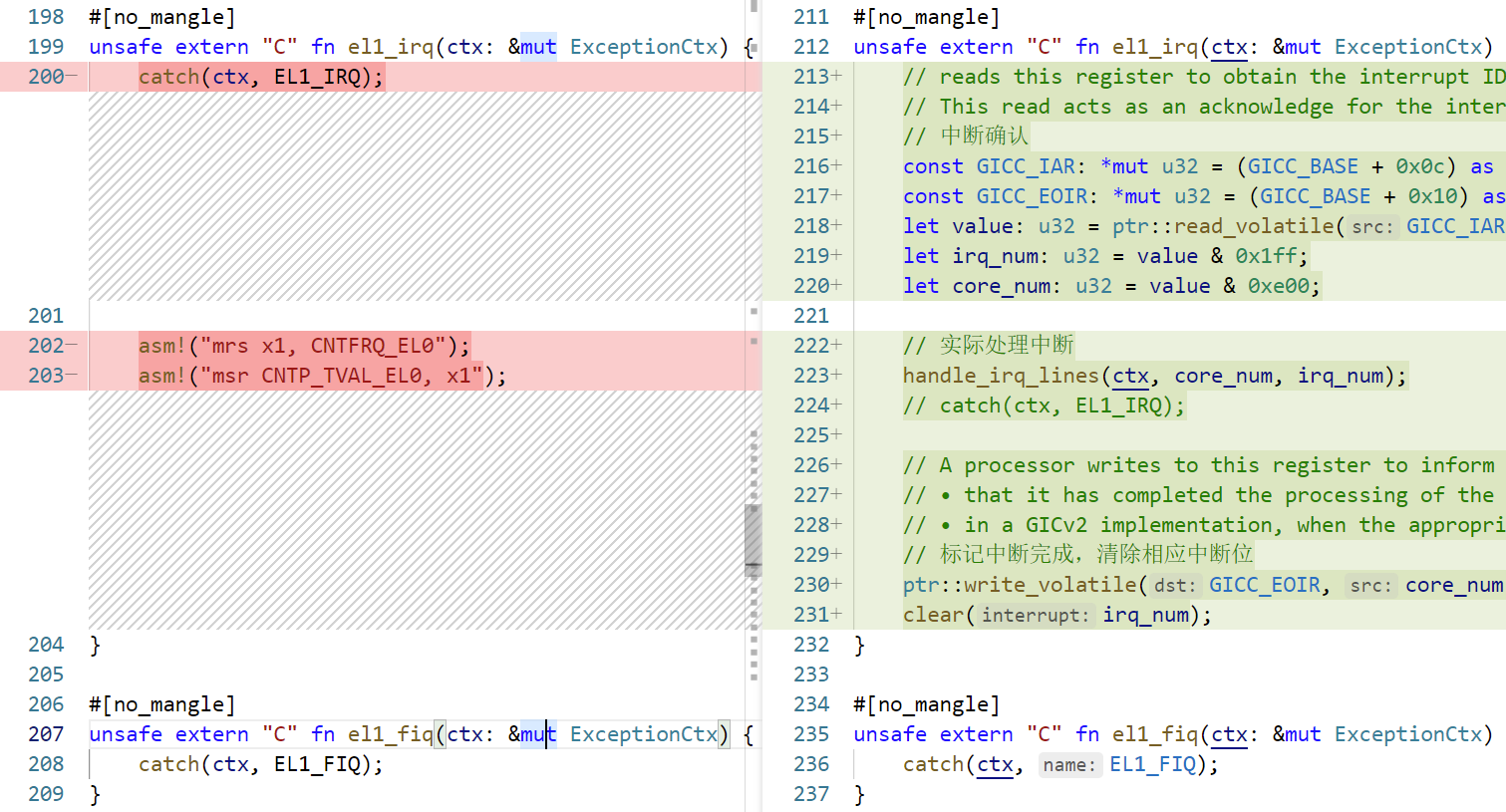The image size is (1506, 812).
Task: Click ExceptionCtx type on left line 199
Action: (644, 47)
